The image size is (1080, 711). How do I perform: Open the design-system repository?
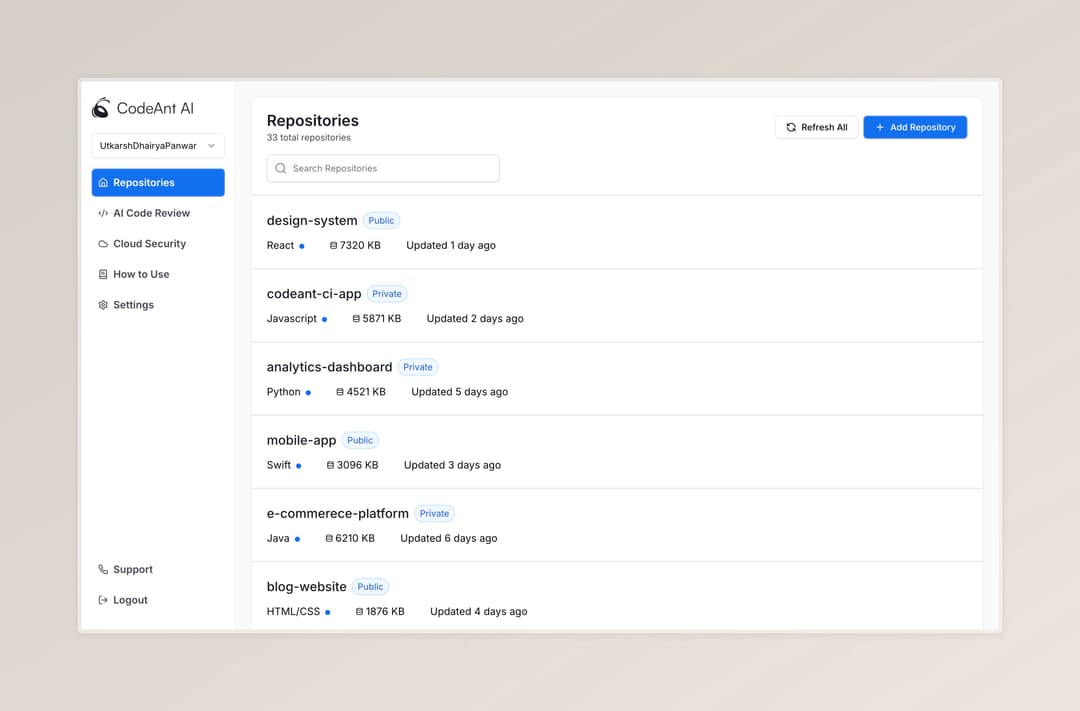(x=312, y=221)
